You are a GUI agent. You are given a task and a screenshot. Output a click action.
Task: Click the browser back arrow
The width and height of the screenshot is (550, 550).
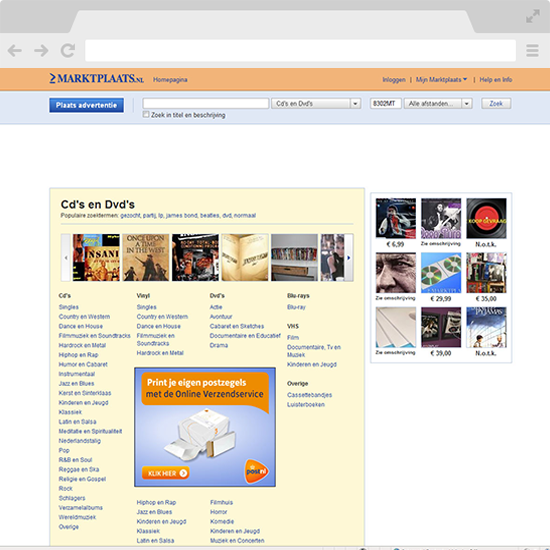click(x=15, y=51)
